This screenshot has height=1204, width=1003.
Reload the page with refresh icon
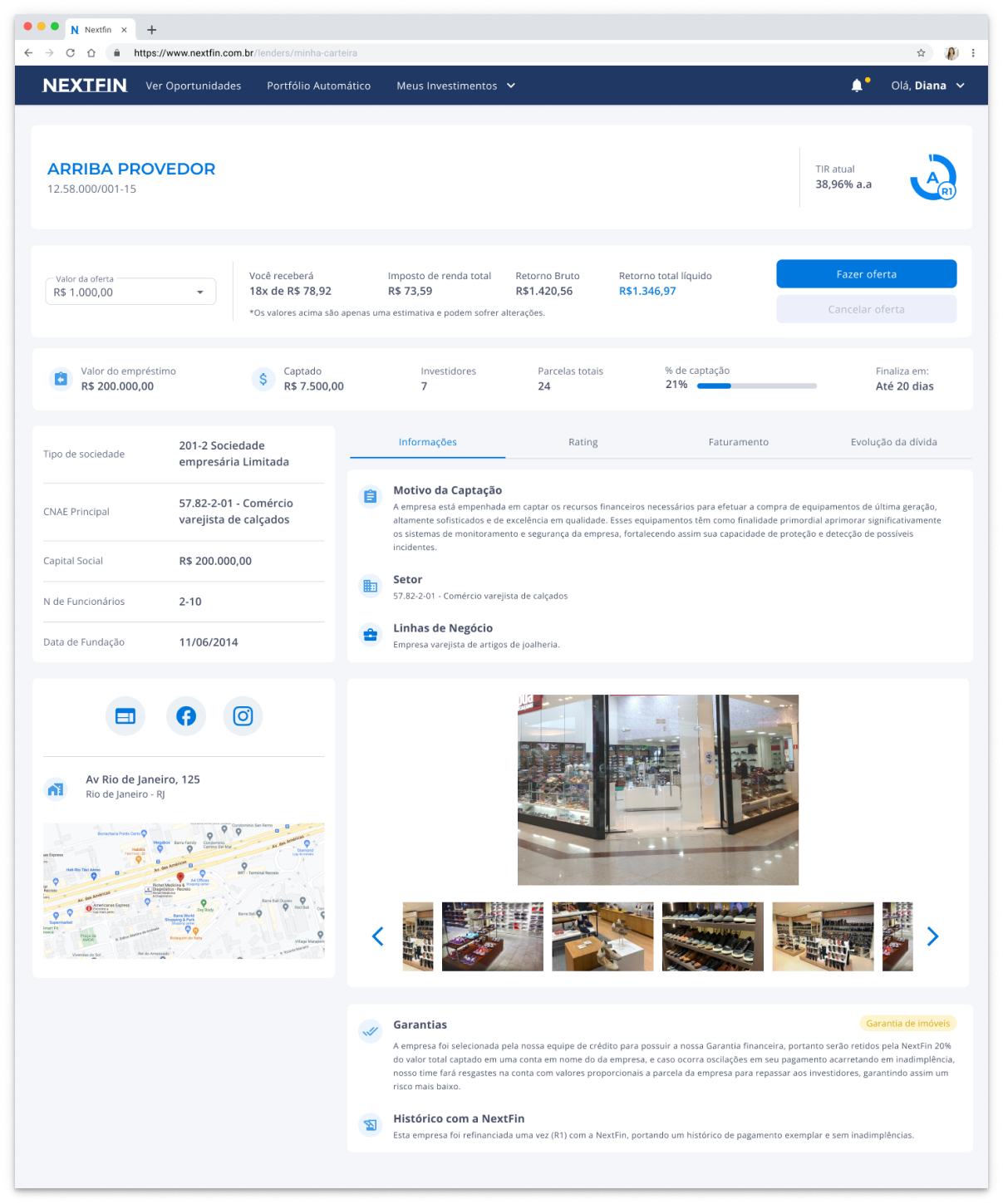[x=70, y=52]
